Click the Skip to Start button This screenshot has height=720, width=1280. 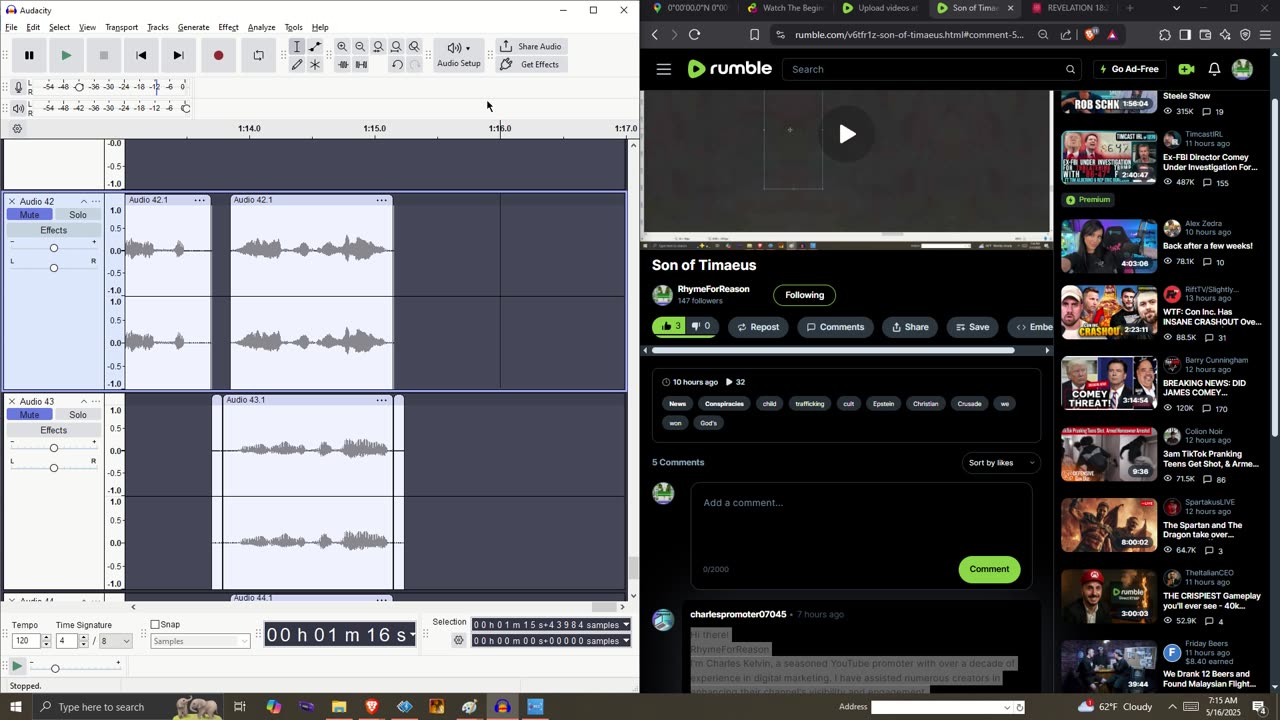141,55
